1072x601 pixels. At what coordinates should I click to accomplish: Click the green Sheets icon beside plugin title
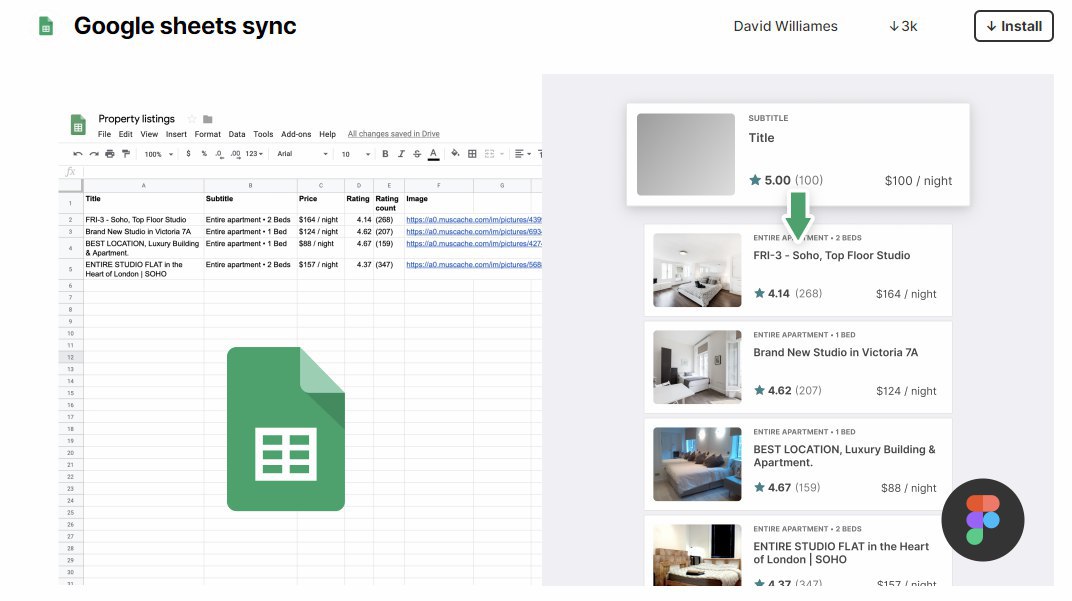[x=46, y=27]
